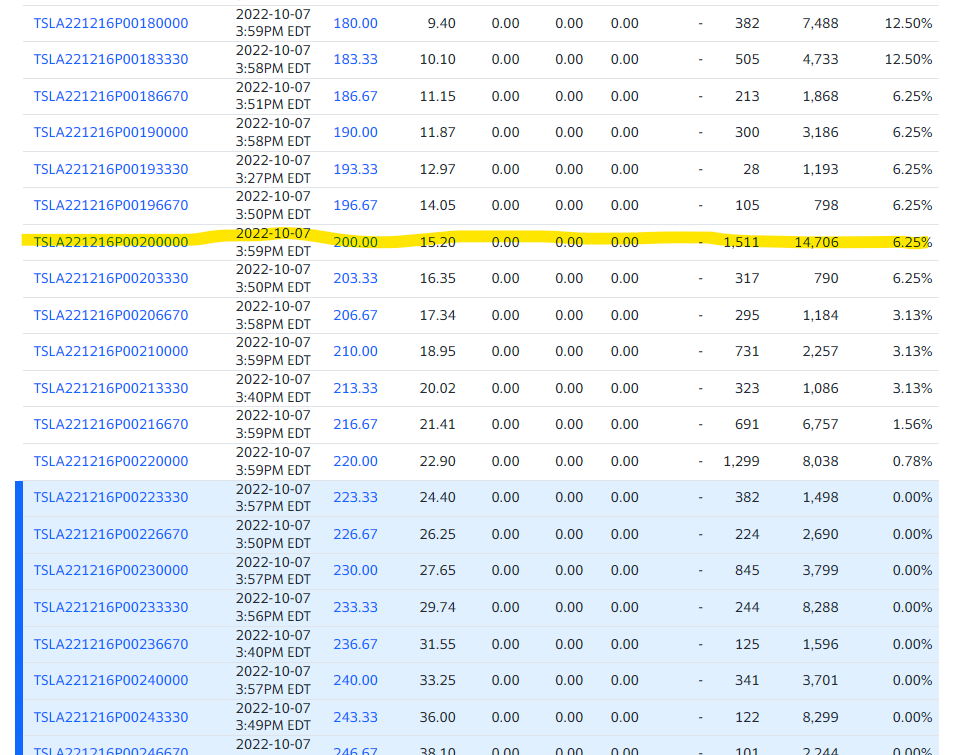Select the 236.67 strike link
The image size is (968, 755).
coord(356,644)
